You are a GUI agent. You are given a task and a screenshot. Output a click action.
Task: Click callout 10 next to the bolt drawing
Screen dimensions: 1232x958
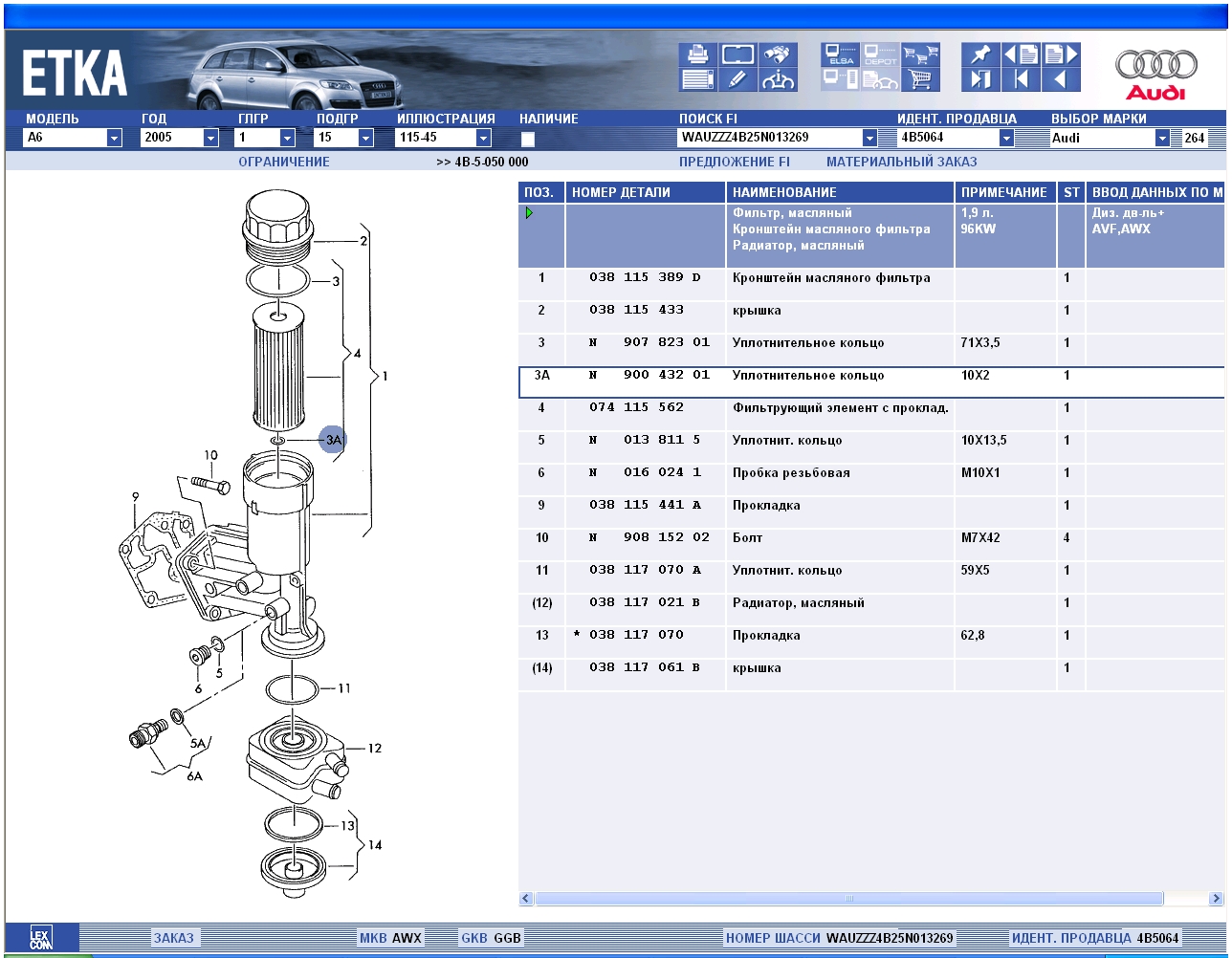210,455
